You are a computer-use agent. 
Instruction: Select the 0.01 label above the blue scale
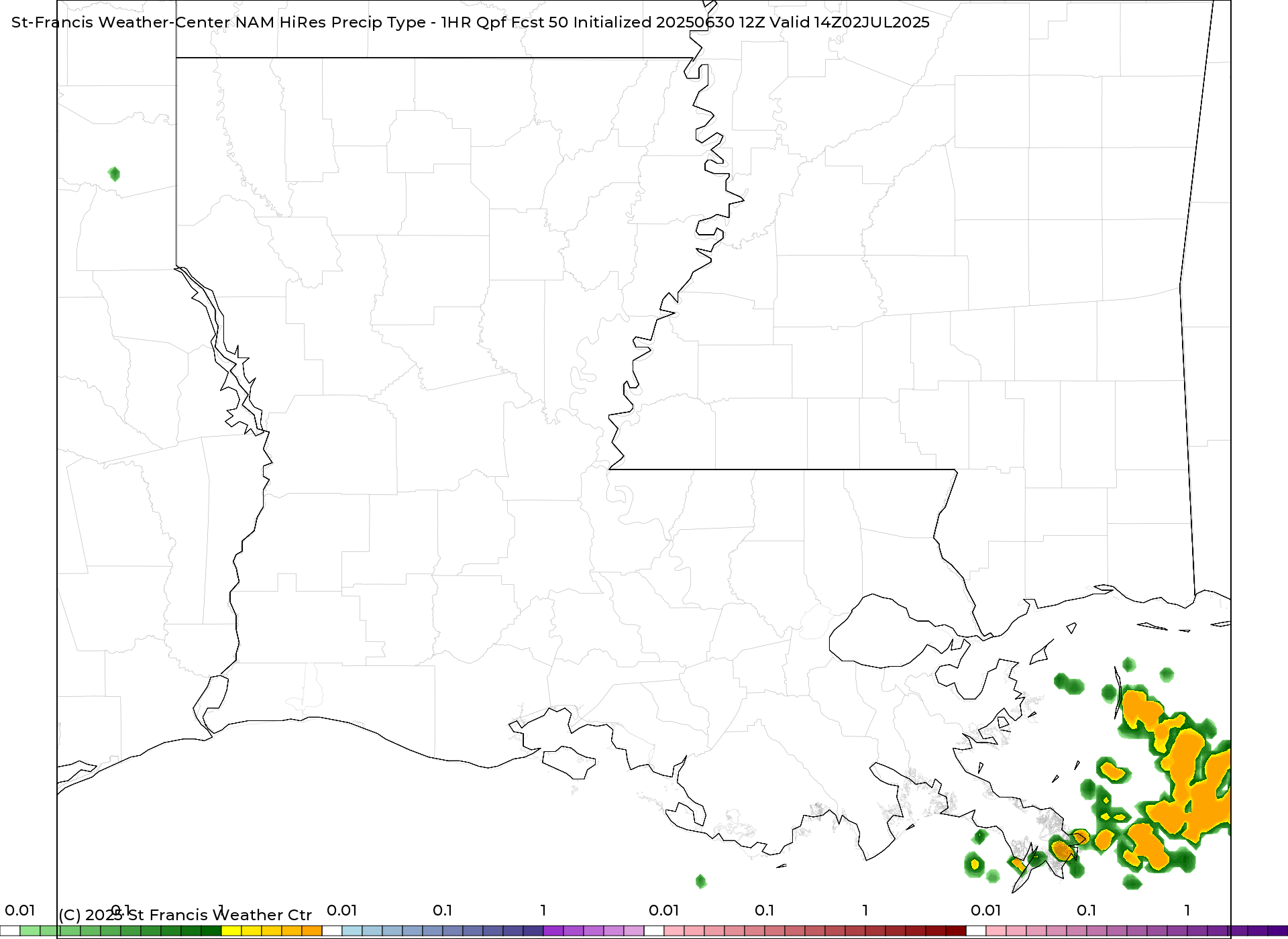341,910
